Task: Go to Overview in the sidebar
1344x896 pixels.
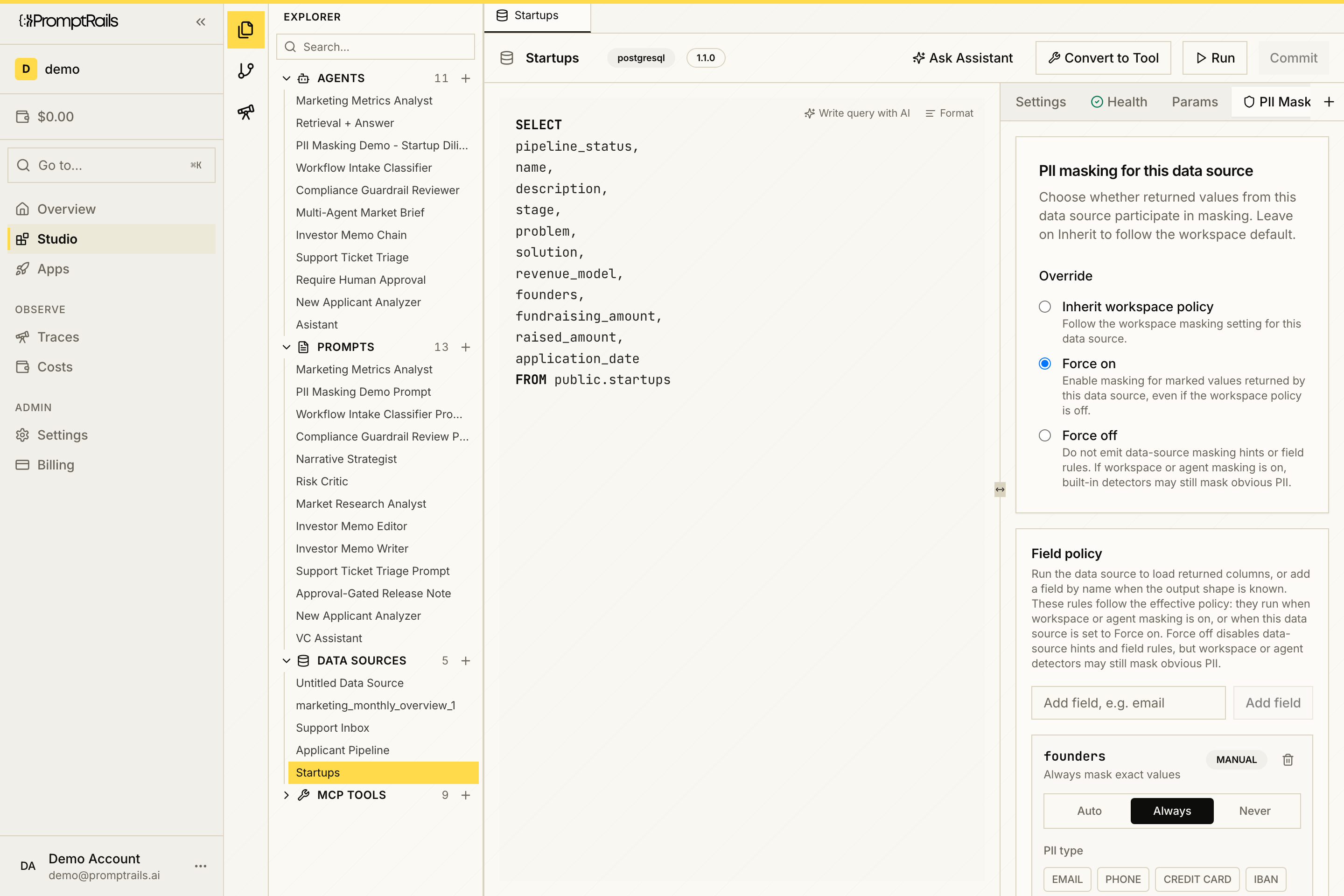Action: 112,209
